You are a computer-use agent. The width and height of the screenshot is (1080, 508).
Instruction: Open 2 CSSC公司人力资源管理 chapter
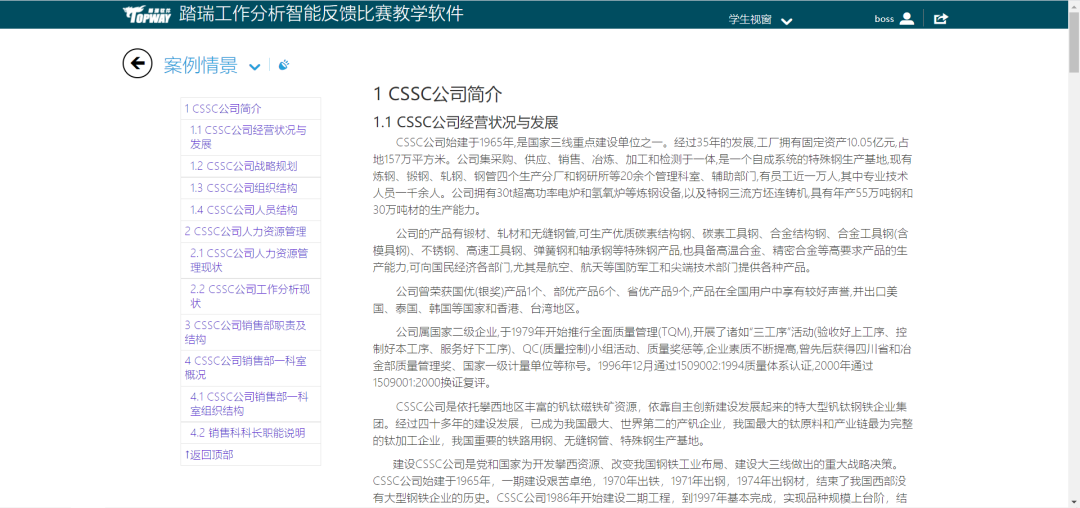pos(245,231)
